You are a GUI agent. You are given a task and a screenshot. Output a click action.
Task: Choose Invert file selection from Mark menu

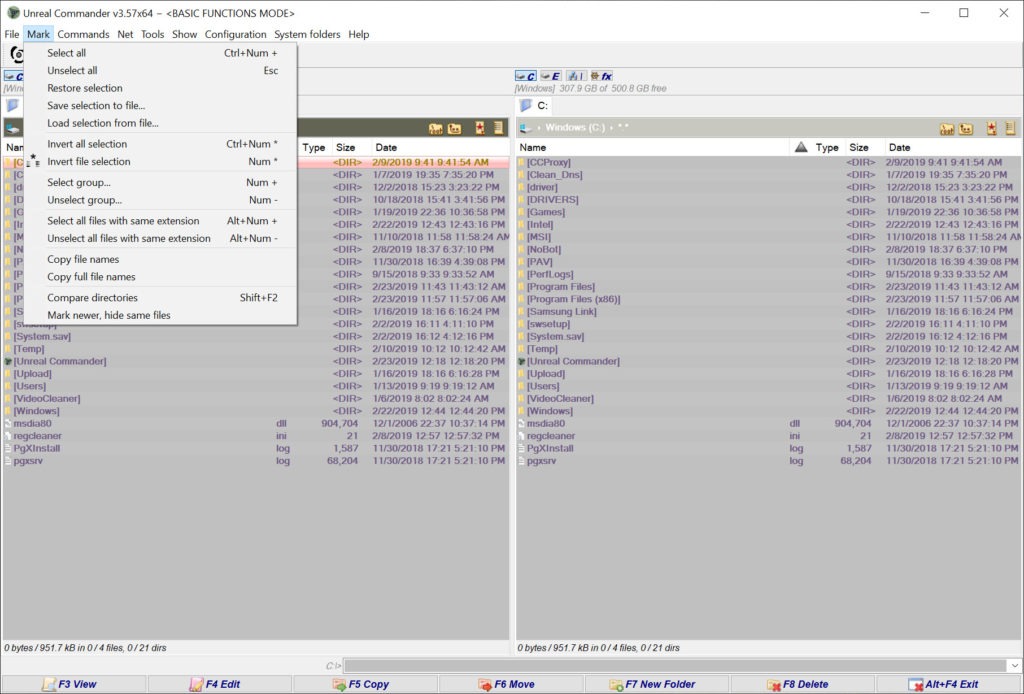tap(89, 162)
